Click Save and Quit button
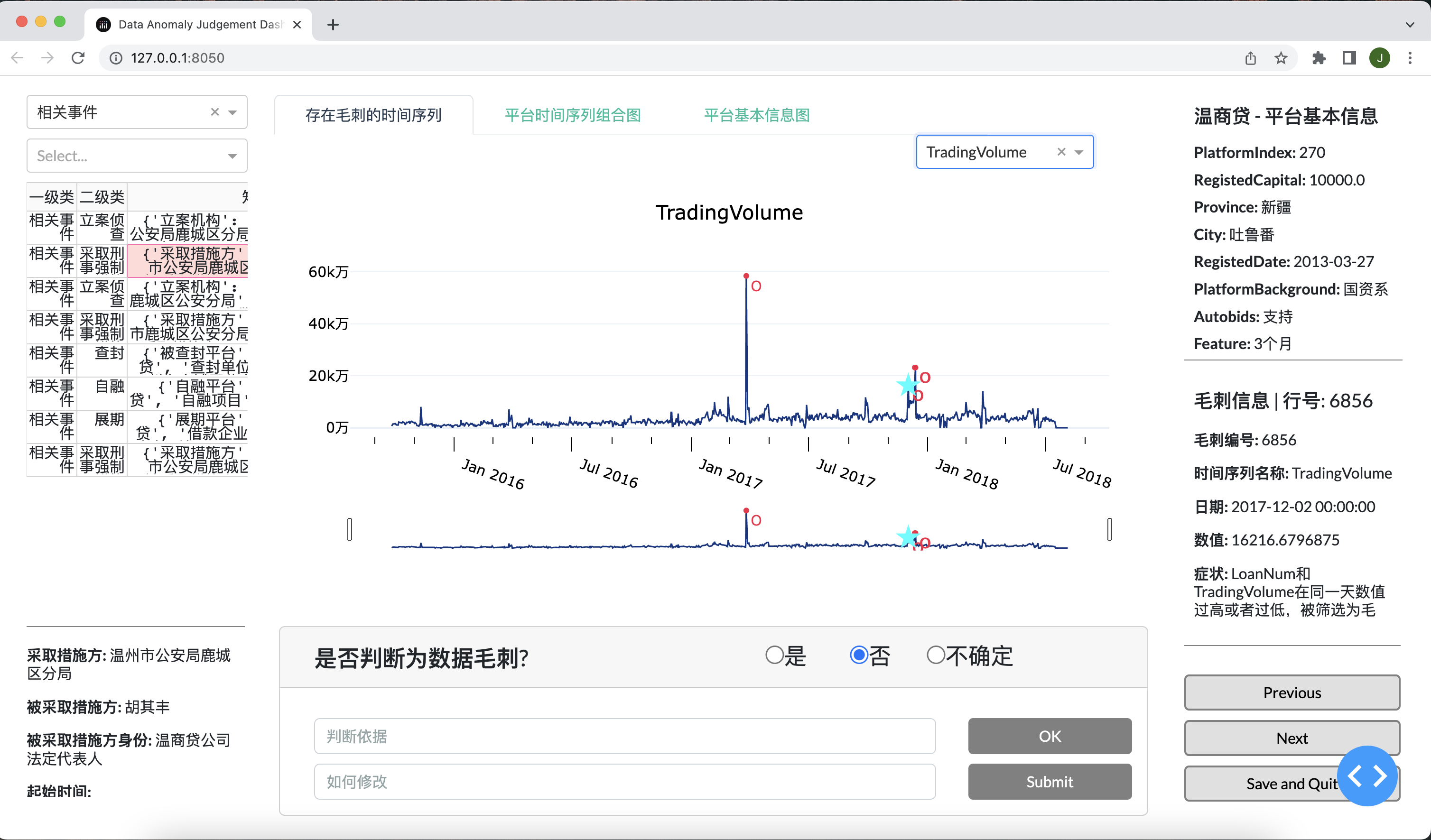Viewport: 1431px width, 840px height. (x=1292, y=783)
